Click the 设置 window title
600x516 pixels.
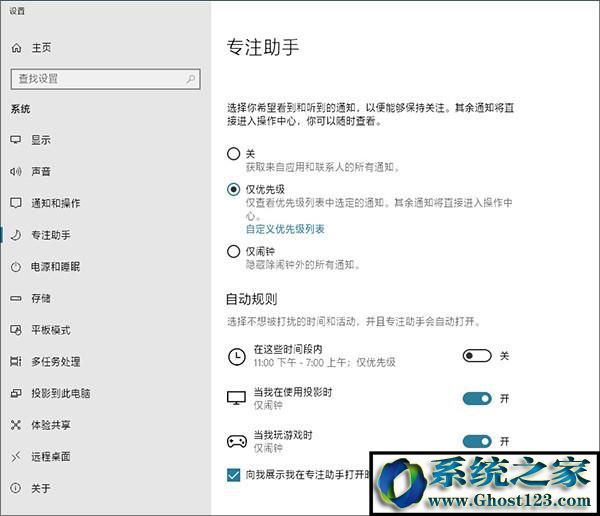point(17,11)
